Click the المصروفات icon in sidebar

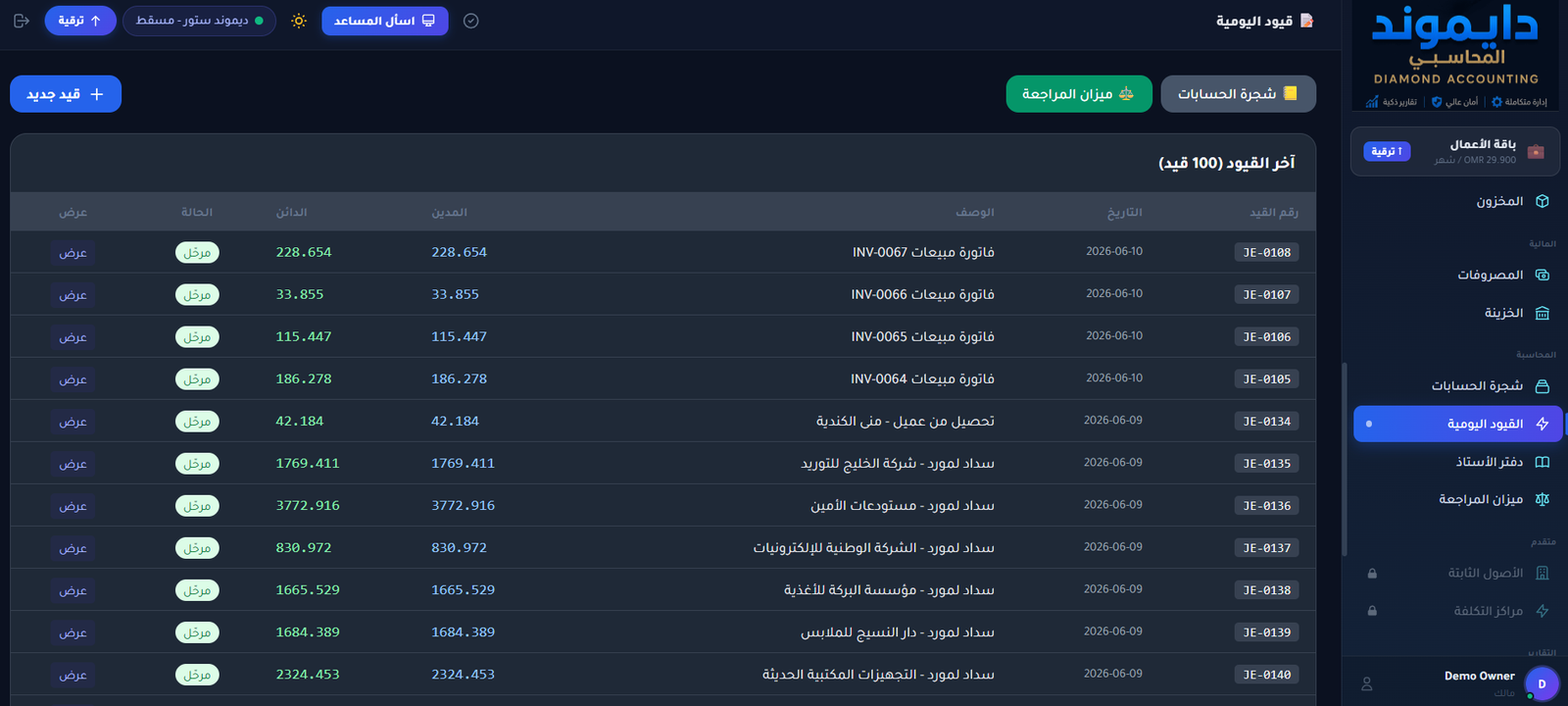[x=1543, y=275]
